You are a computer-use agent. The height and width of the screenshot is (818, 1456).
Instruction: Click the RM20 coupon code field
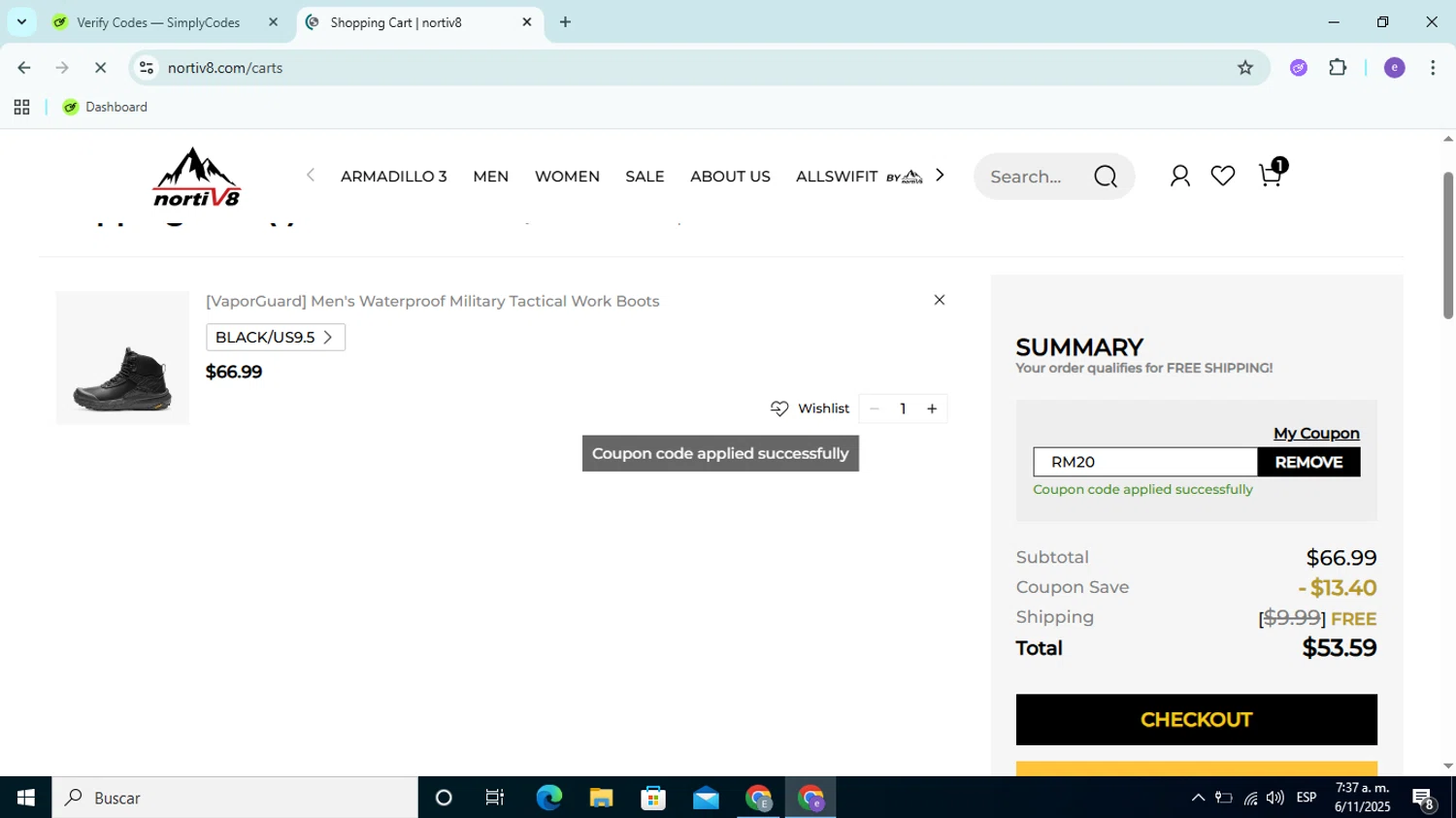click(1145, 462)
